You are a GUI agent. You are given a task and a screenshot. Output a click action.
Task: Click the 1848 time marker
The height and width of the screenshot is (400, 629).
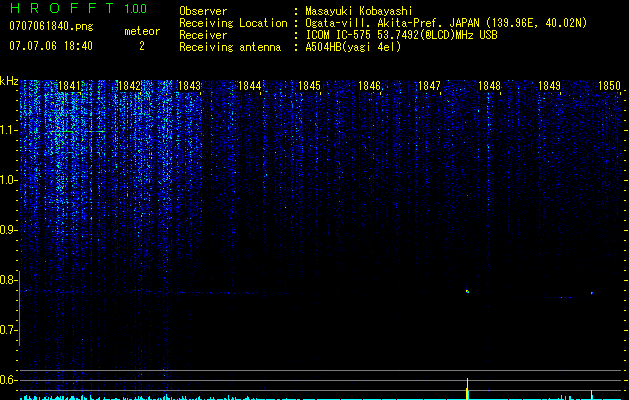(x=489, y=85)
